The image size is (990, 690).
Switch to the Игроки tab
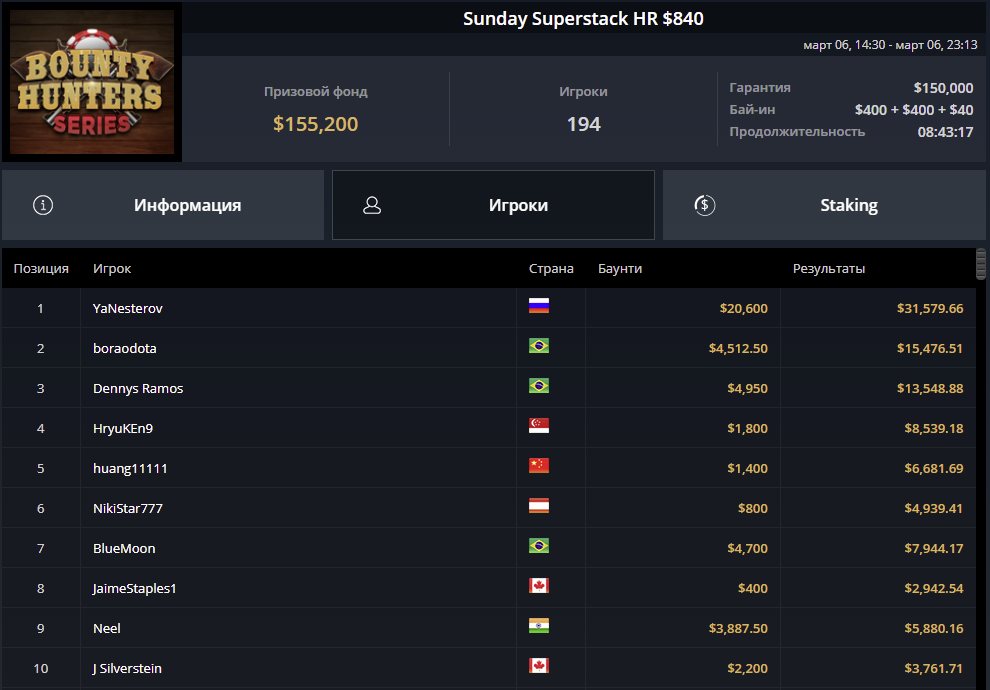coord(493,205)
